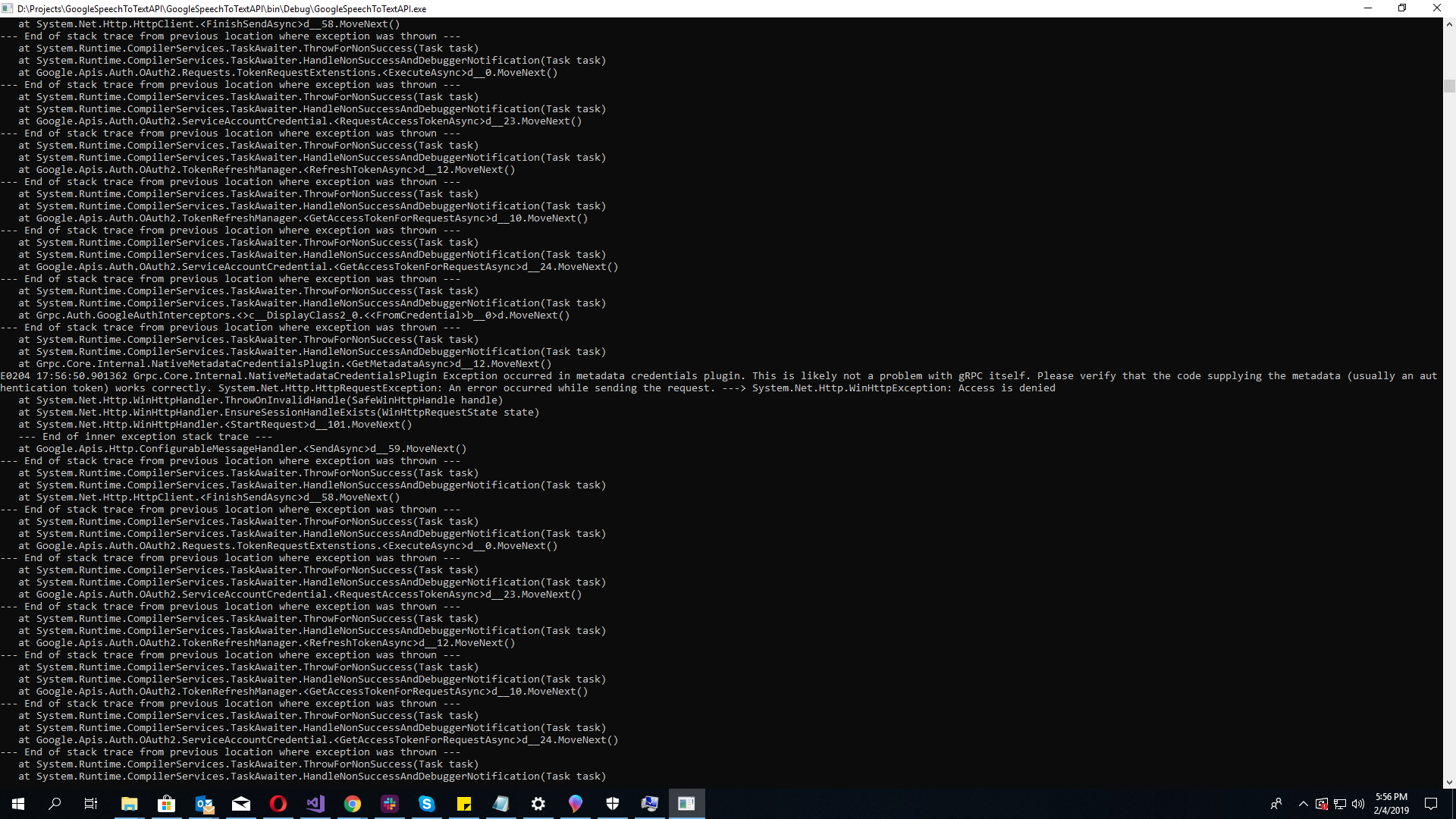Click 'hentication token) works correctly' line
The width and height of the screenshot is (1456, 819).
528,388
